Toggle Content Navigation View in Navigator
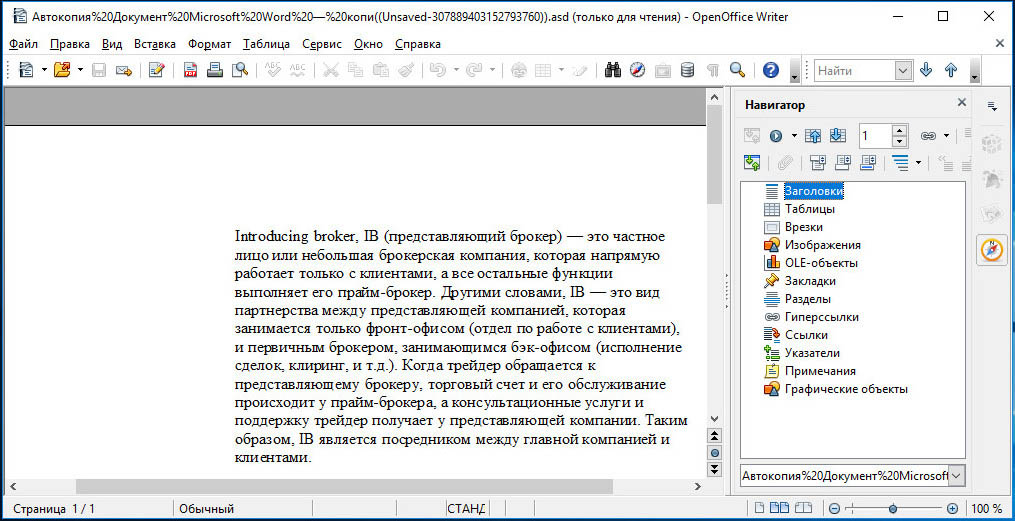 pos(751,162)
